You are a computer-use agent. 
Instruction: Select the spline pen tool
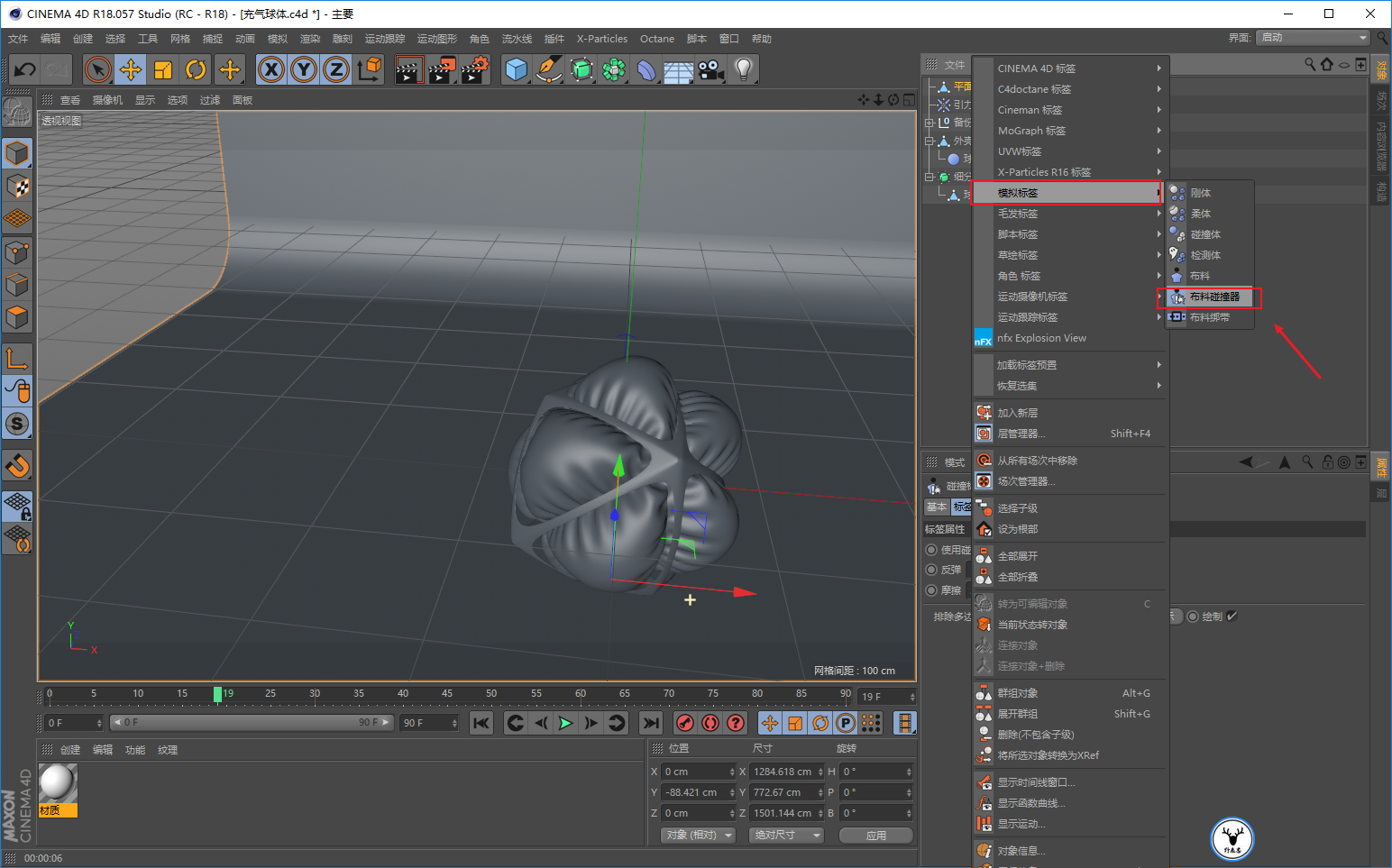(x=548, y=69)
